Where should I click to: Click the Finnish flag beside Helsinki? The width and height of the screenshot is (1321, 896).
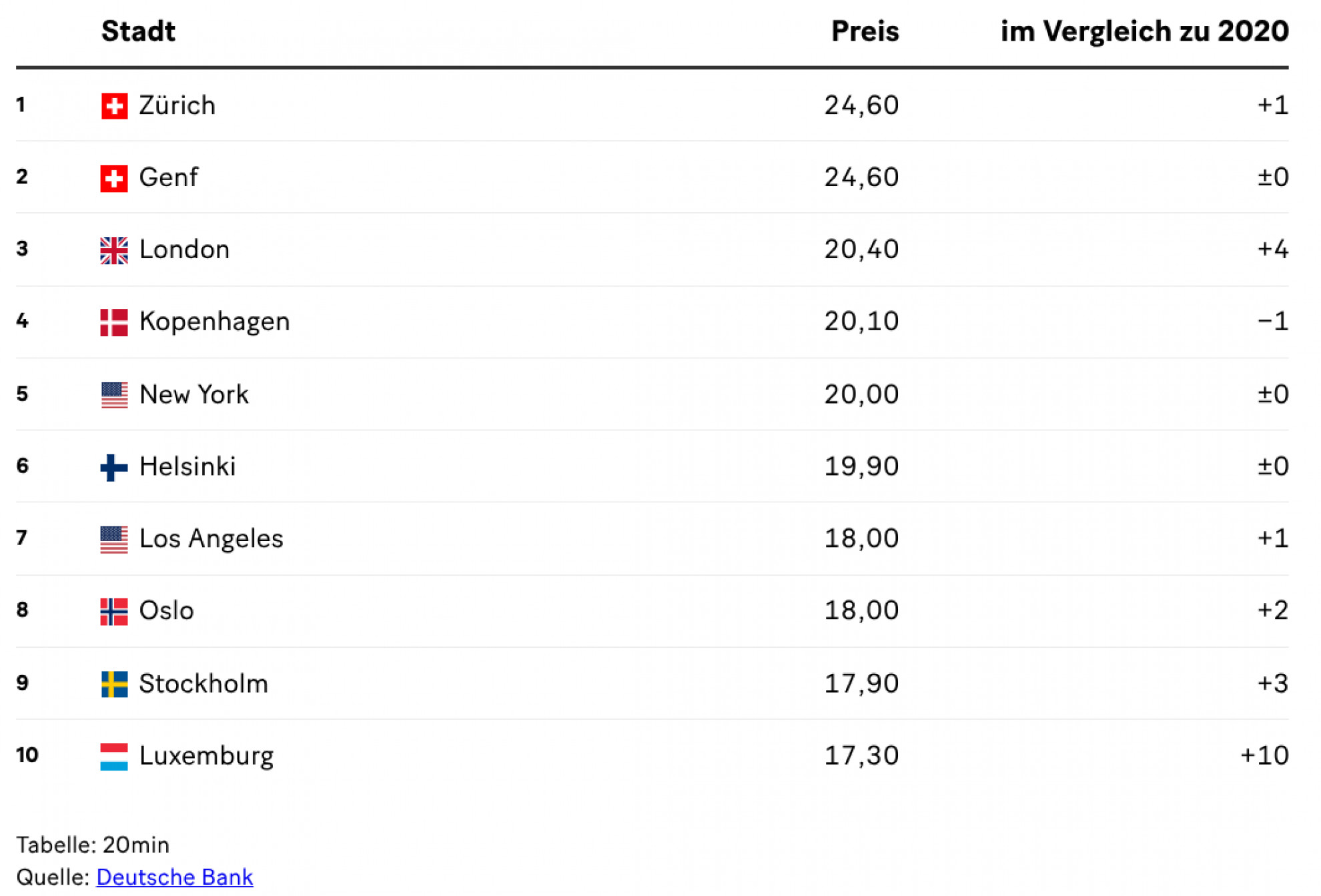click(x=114, y=467)
